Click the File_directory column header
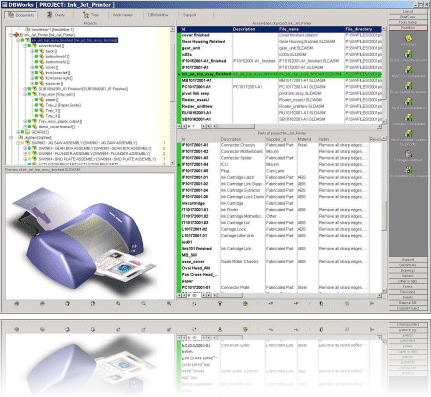The height and width of the screenshot is (397, 431). [x=363, y=29]
